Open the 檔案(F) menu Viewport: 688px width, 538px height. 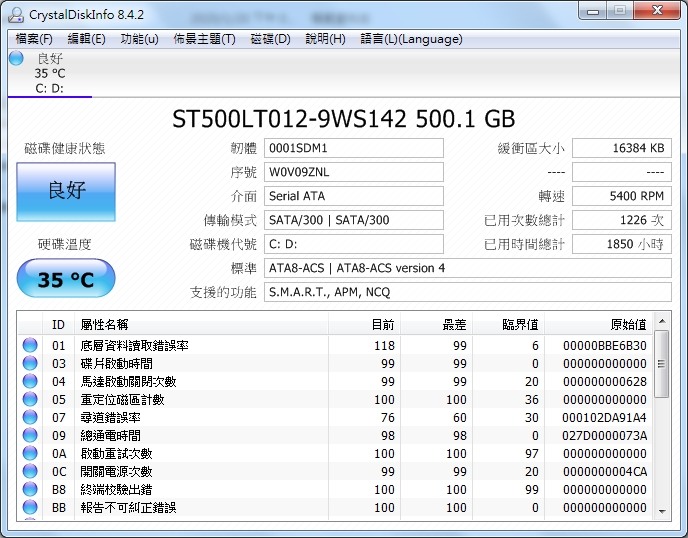pyautogui.click(x=34, y=39)
